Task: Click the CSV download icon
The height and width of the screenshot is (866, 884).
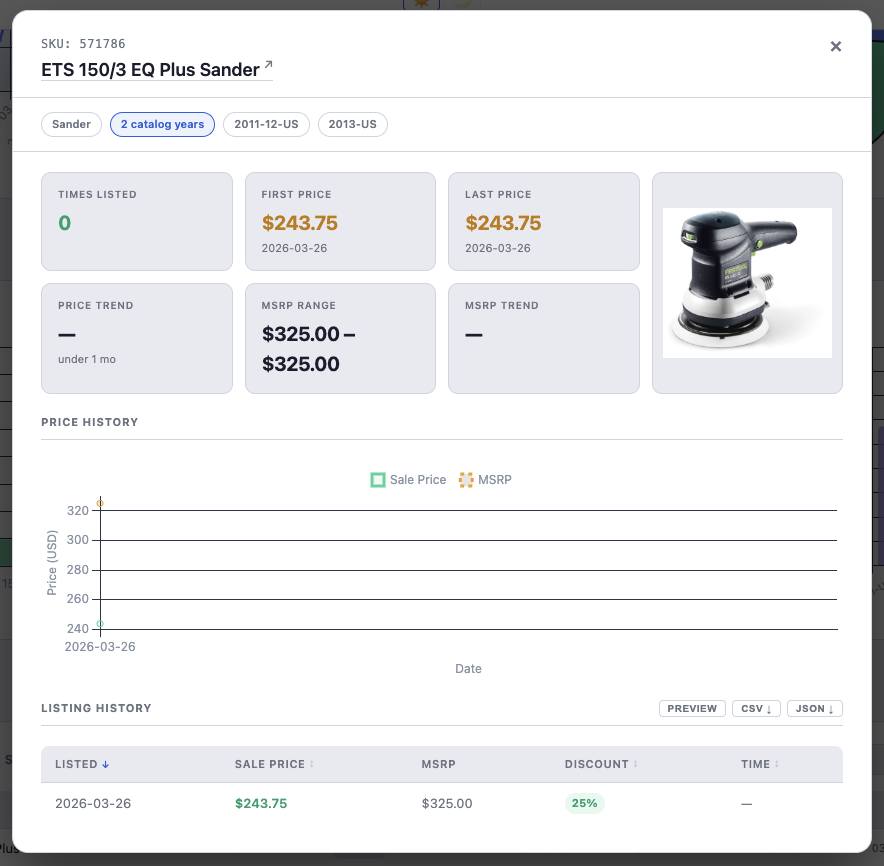Action: tap(768, 708)
